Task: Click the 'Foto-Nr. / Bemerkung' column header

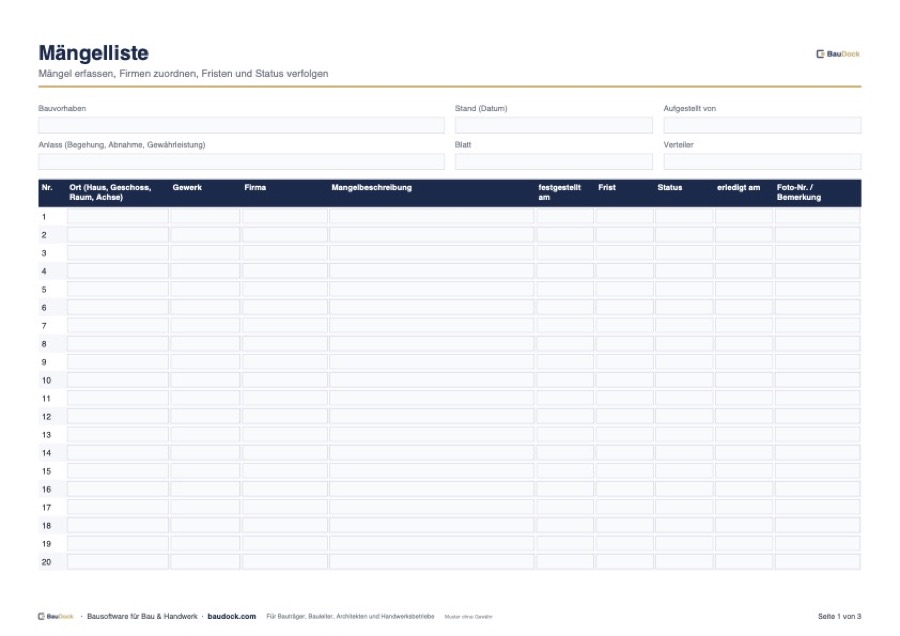Action: (x=799, y=192)
